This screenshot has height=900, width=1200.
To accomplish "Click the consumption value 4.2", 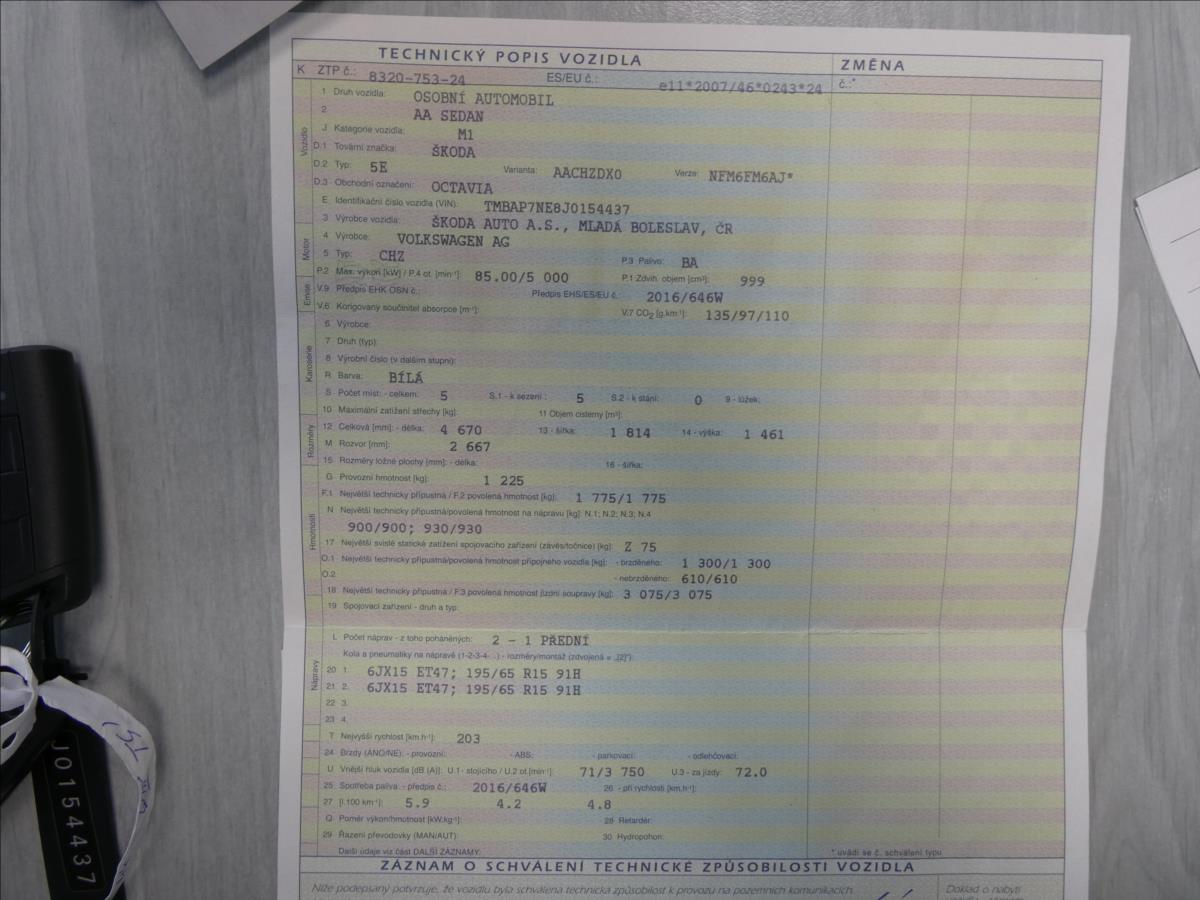I will click(509, 803).
